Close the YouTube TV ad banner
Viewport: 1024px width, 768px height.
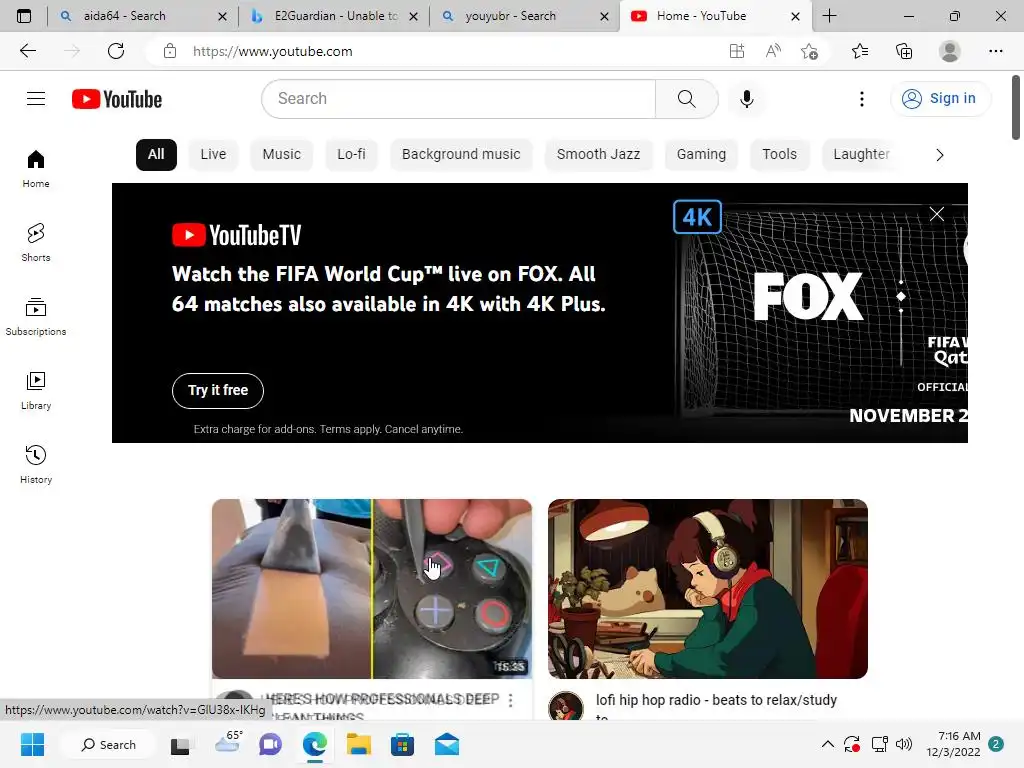tap(936, 214)
